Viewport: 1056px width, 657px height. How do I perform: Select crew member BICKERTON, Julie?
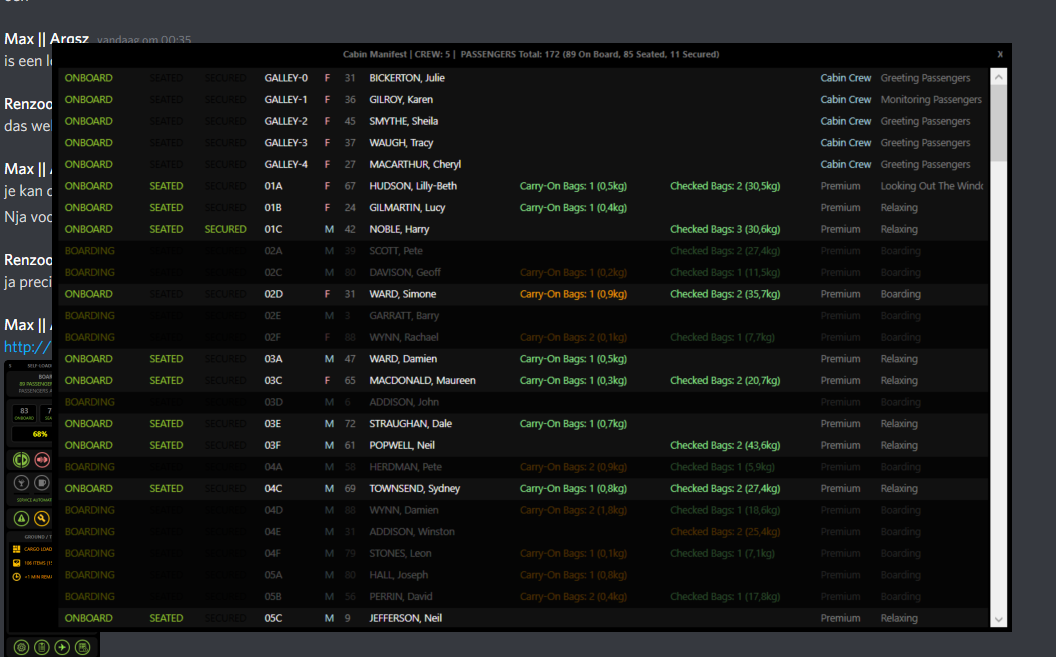point(407,78)
